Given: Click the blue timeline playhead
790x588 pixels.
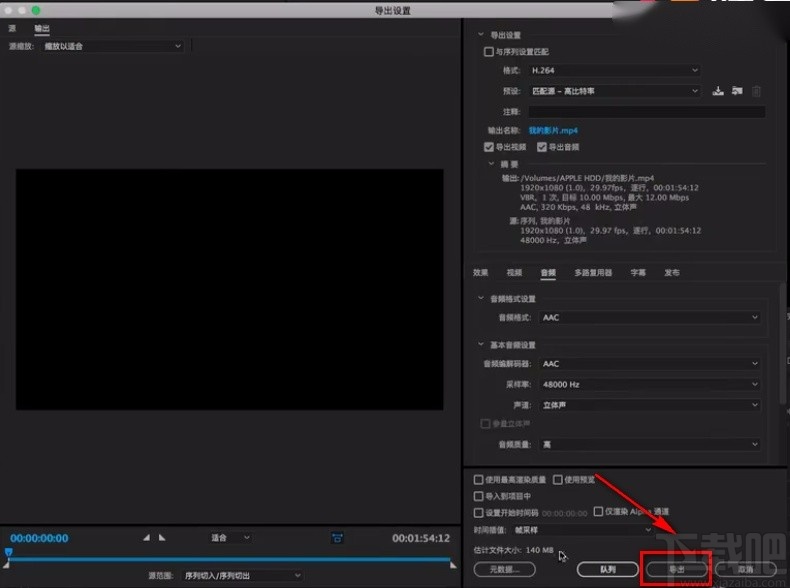Looking at the screenshot, I should 9,552.
